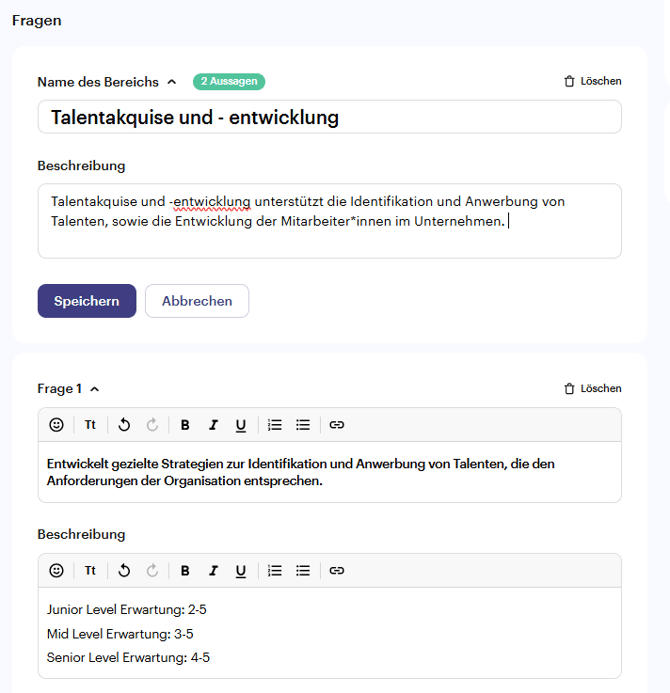Click the Junior Level Erwartung: 2-5 line
This screenshot has width=670, height=693.
click(x=126, y=609)
